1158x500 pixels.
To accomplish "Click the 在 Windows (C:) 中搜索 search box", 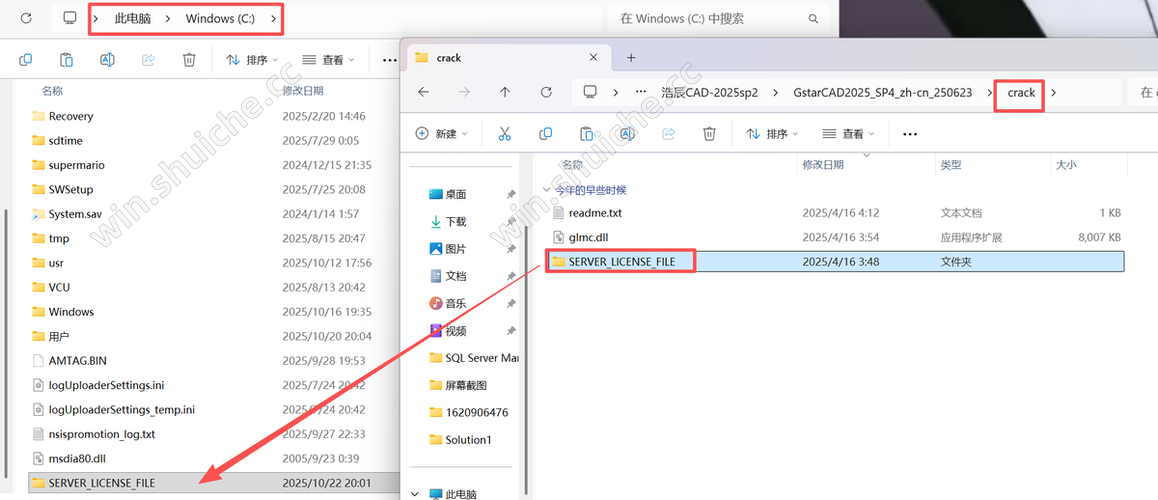I will (710, 19).
